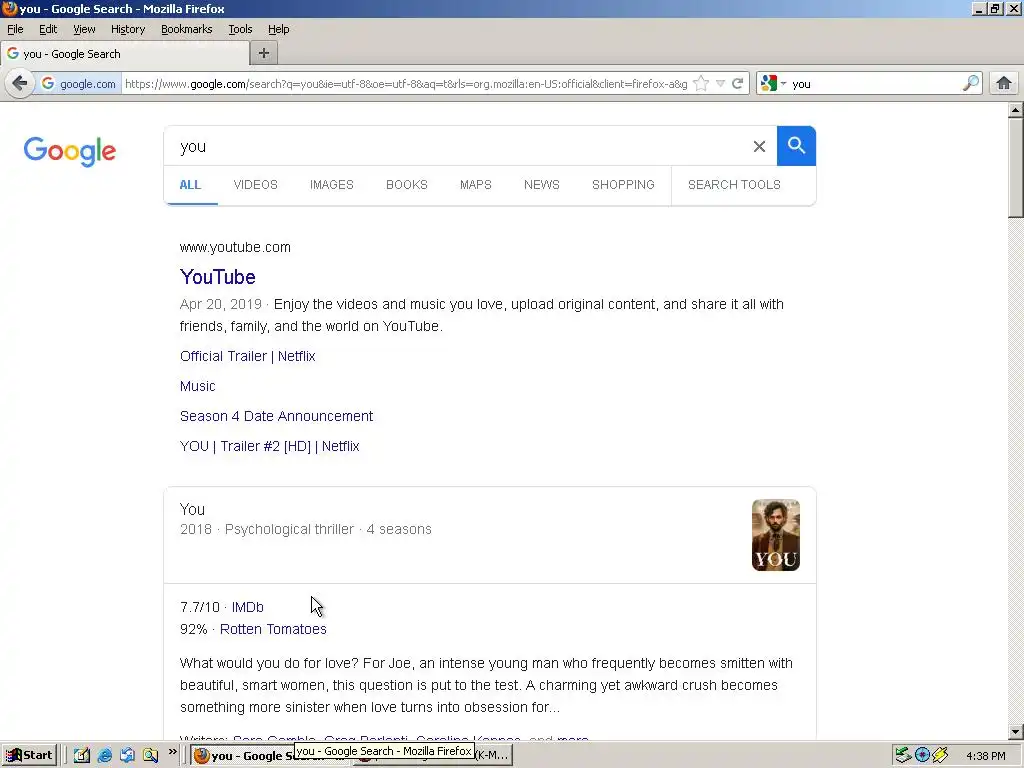Click the www.youtube.com result URL text
This screenshot has height=768, width=1024.
point(235,248)
